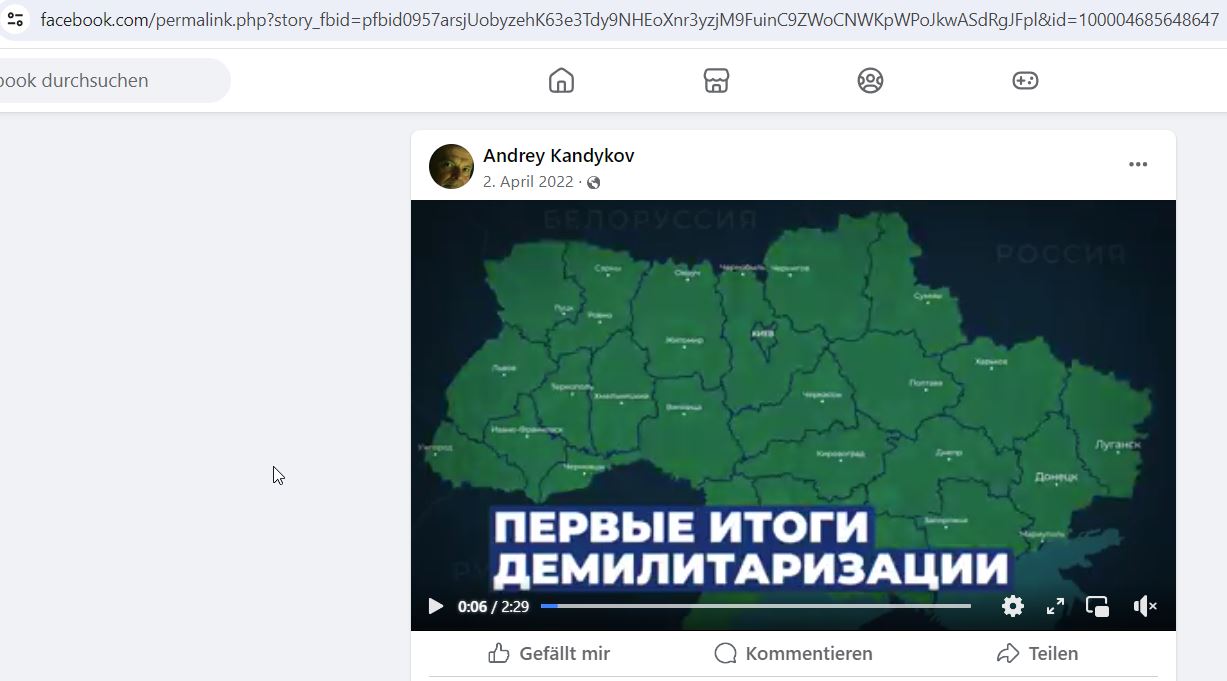Click the Gefällt mir like button
Screen dimensions: 1227x681
coord(550,654)
